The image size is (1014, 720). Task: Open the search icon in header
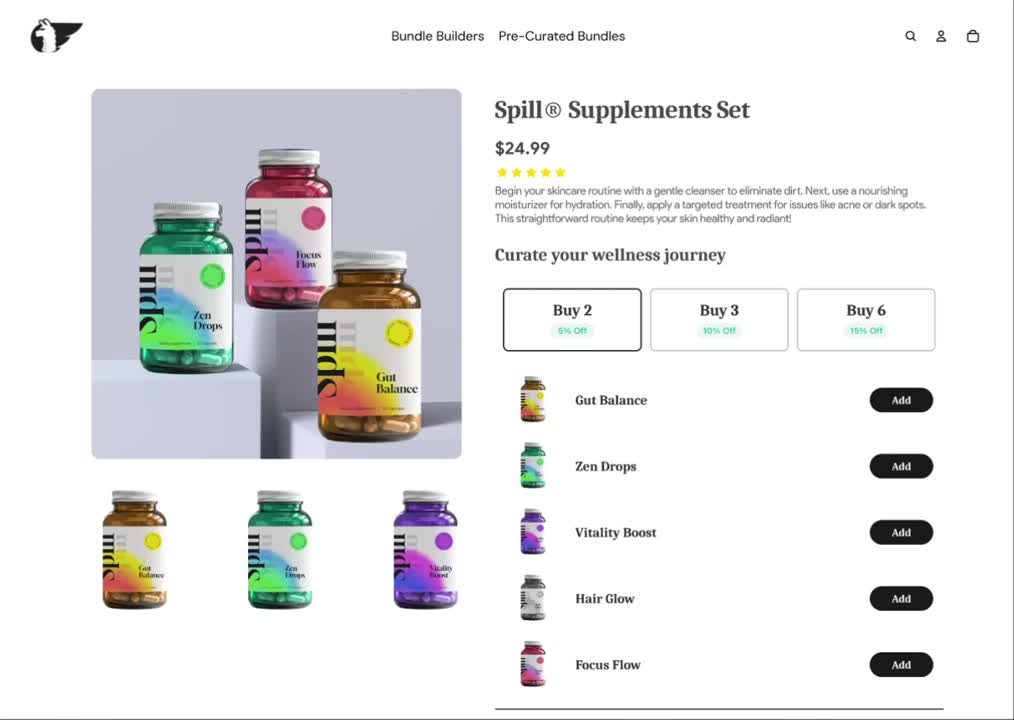coord(911,36)
